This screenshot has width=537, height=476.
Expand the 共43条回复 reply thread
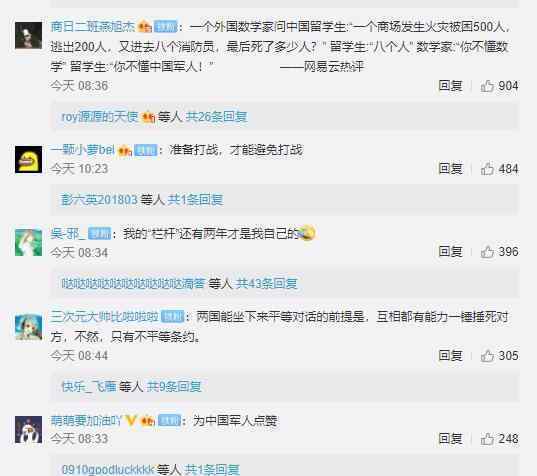click(266, 284)
